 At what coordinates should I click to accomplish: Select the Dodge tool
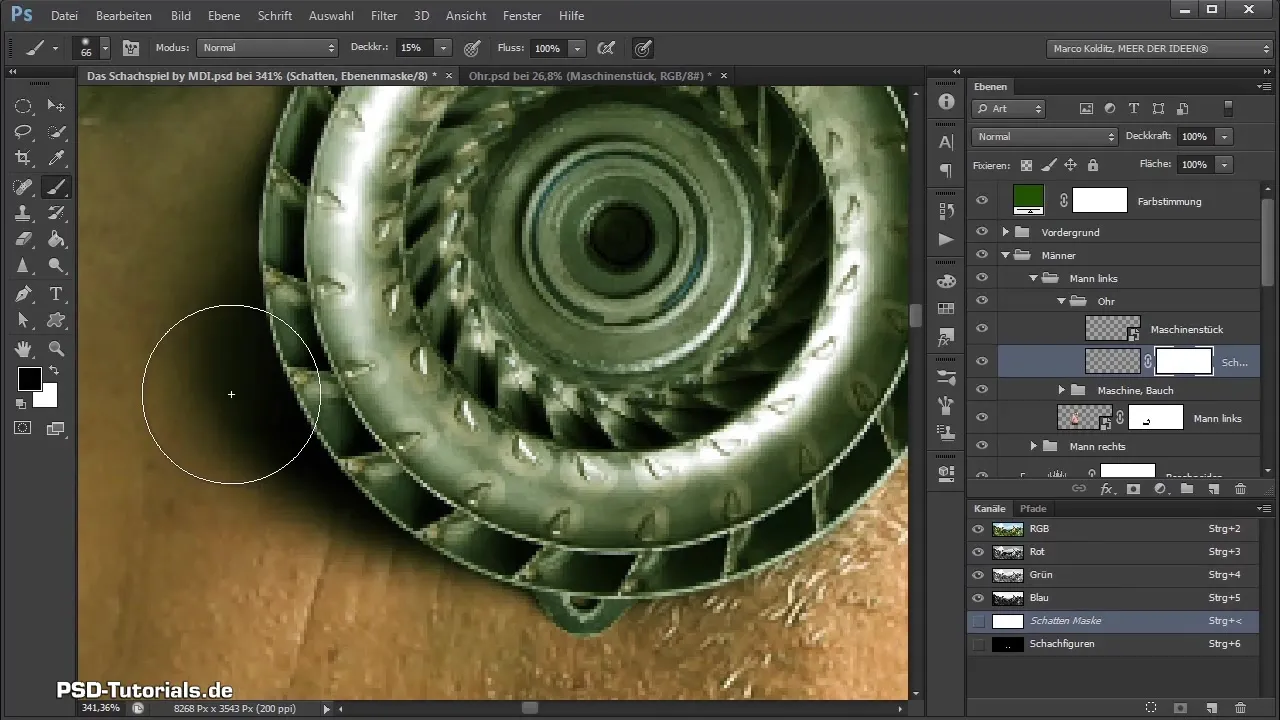(57, 266)
